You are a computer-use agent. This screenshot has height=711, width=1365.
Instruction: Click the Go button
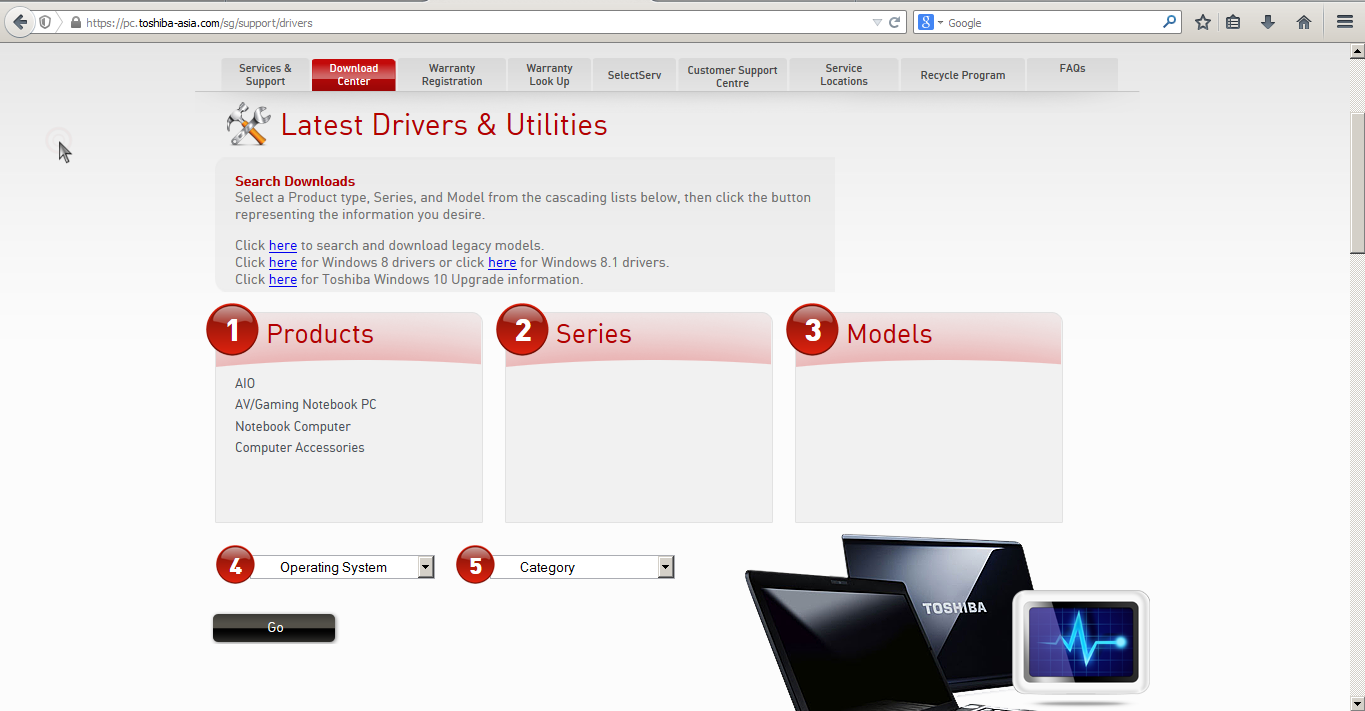point(275,628)
